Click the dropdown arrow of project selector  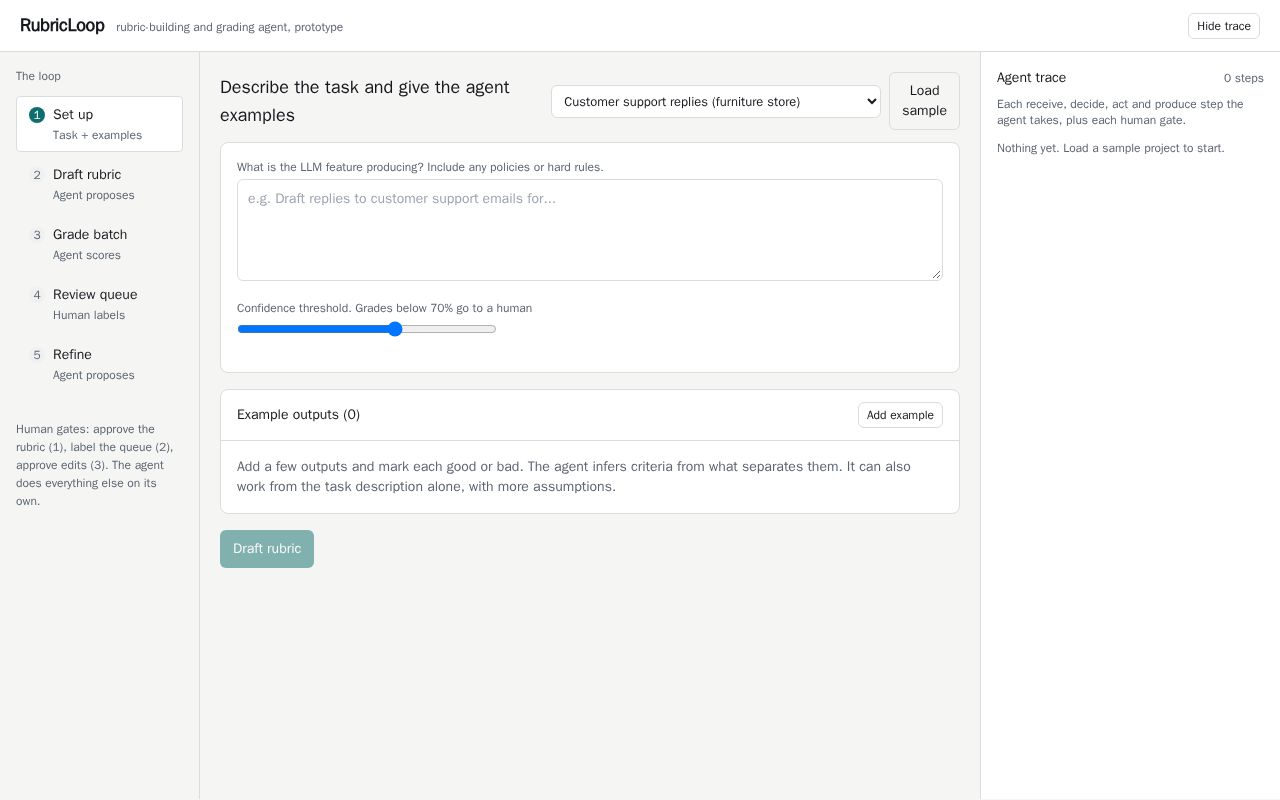pyautogui.click(x=869, y=101)
